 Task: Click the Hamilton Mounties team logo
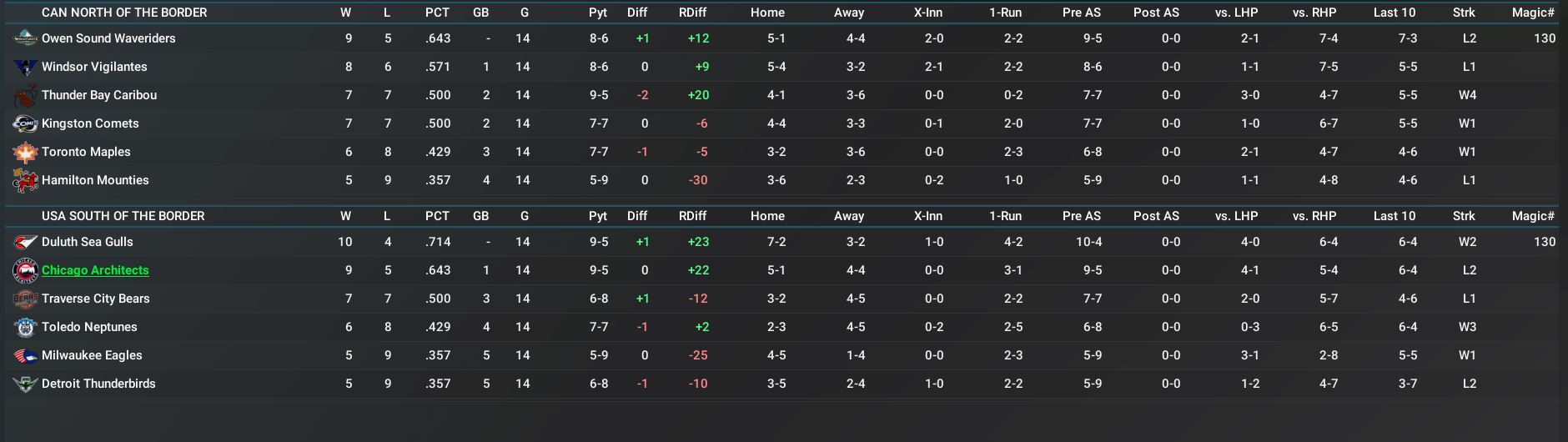coord(25,180)
